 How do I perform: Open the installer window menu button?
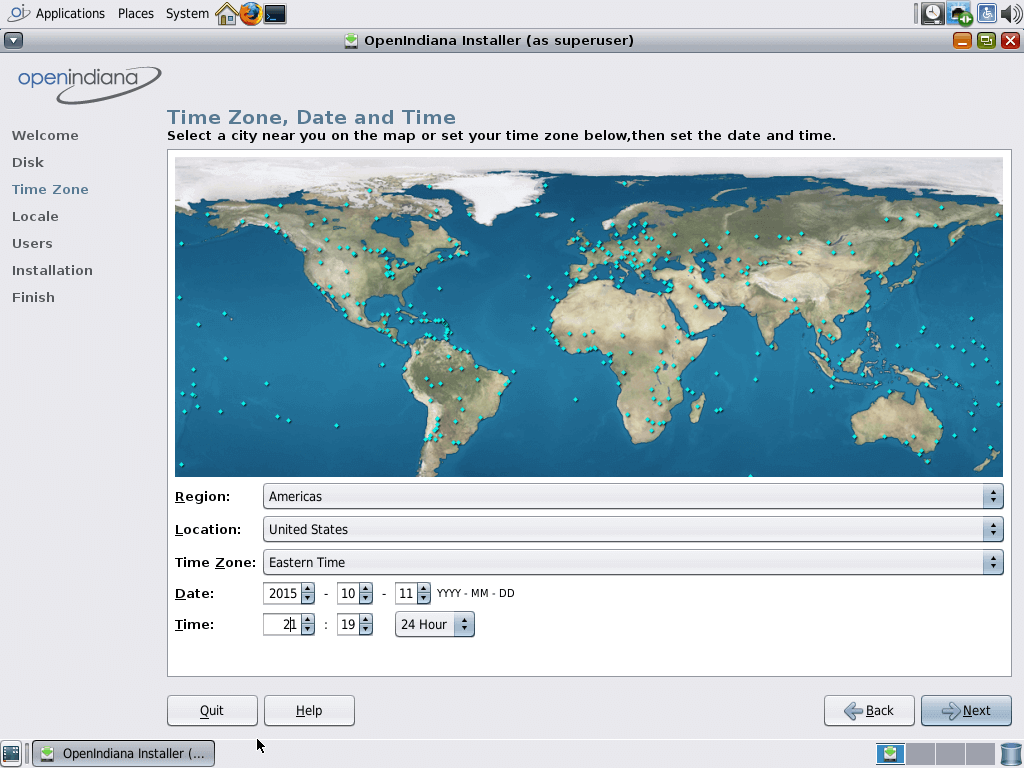point(14,40)
